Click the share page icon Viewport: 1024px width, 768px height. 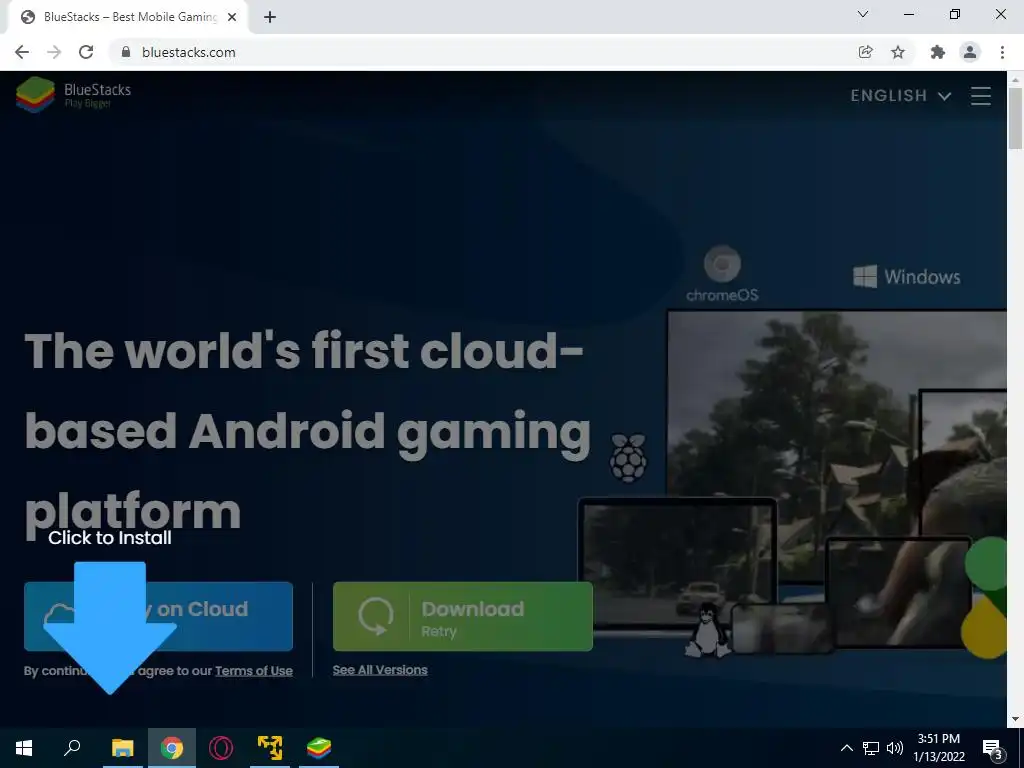pos(865,52)
